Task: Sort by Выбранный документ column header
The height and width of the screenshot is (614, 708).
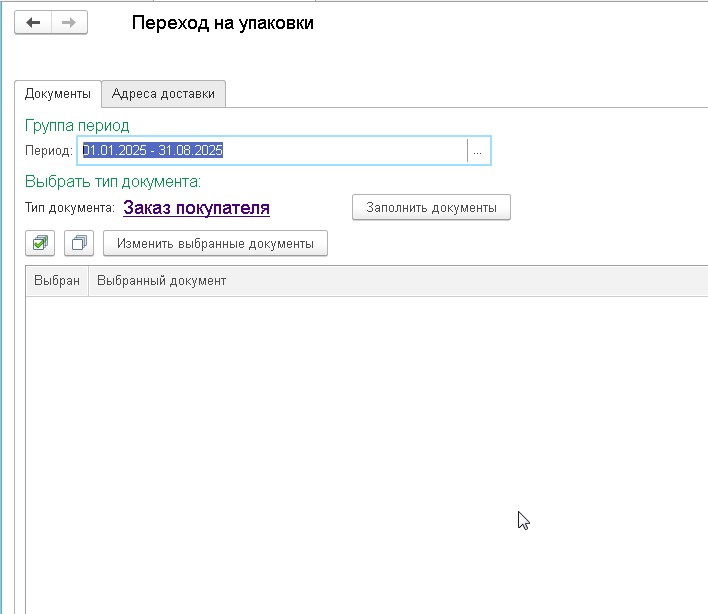Action: tap(161, 281)
